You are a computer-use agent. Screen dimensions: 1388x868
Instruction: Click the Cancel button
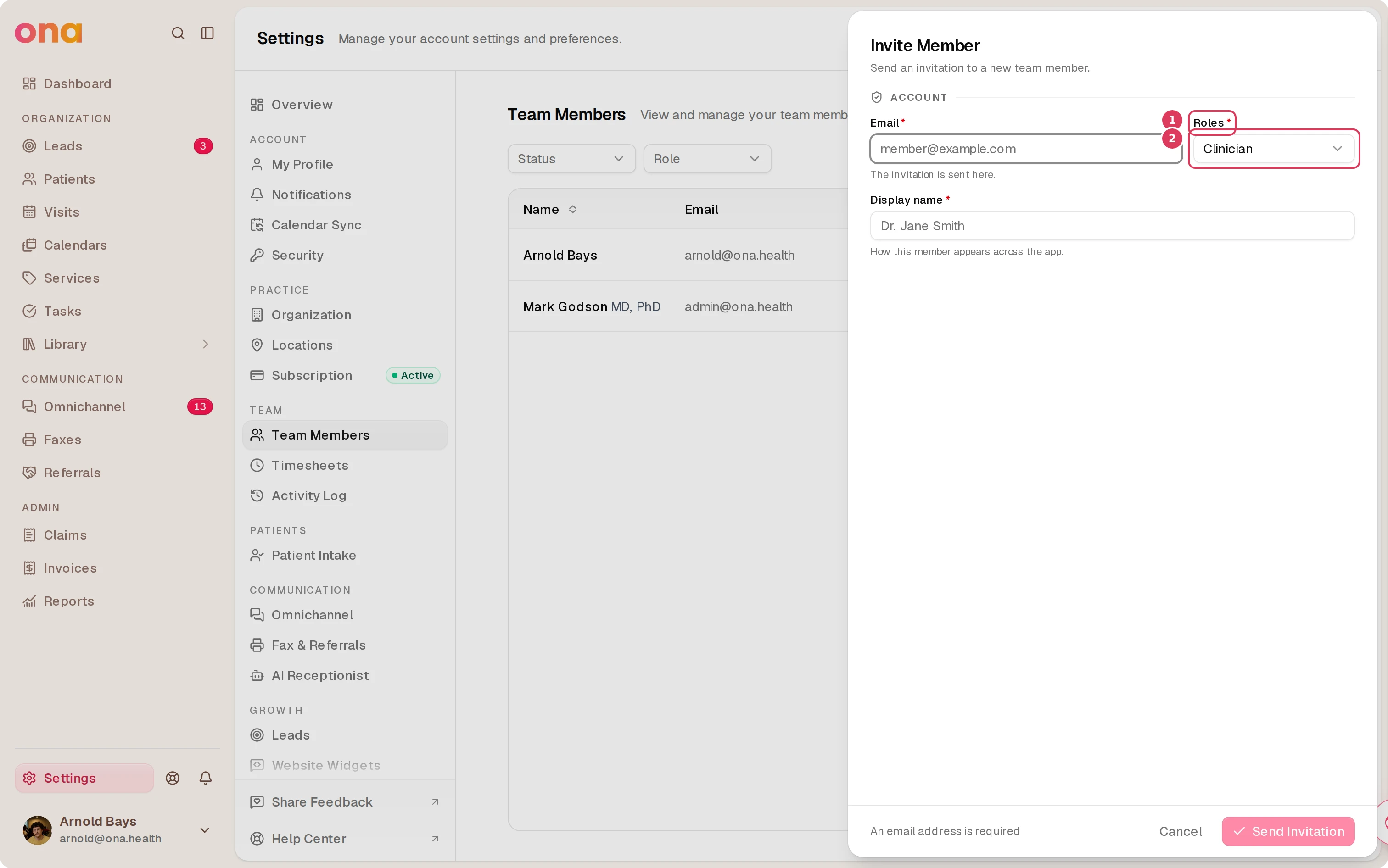pyautogui.click(x=1180, y=831)
